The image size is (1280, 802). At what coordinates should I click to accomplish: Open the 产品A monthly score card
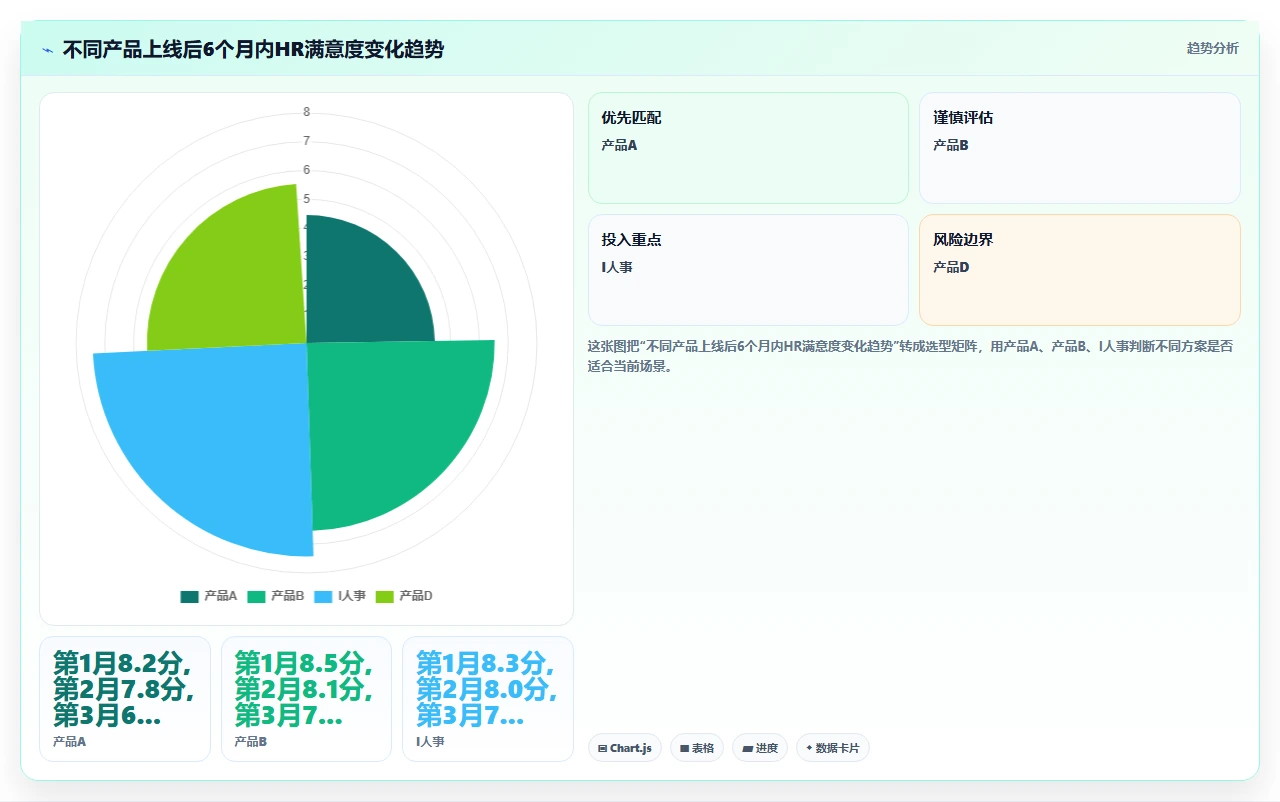[125, 699]
